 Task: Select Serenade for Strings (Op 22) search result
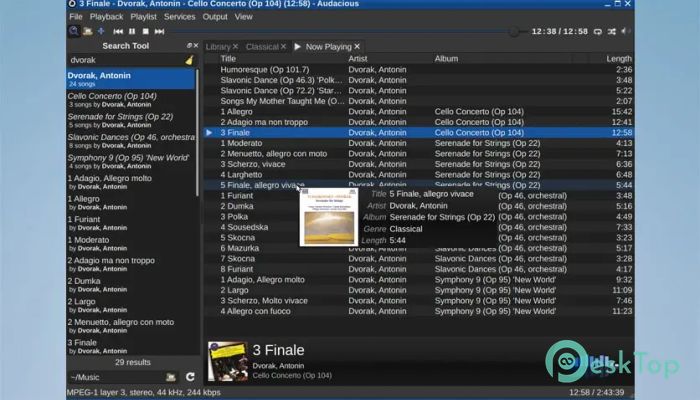coord(131,120)
